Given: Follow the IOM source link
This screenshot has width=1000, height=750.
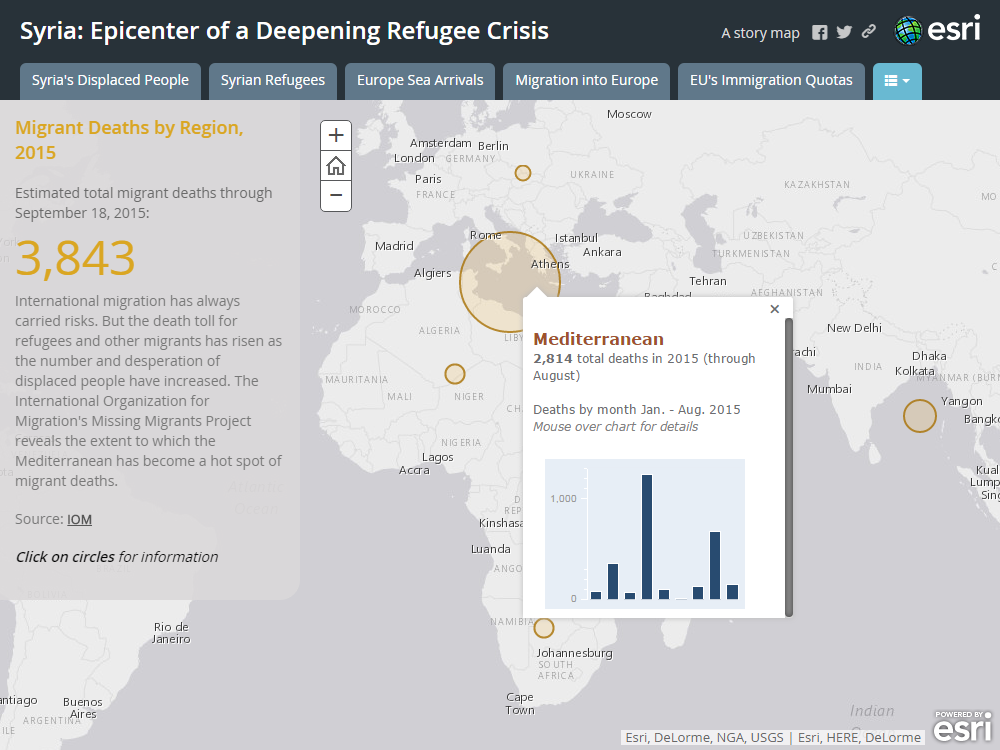Looking at the screenshot, I should click(79, 519).
